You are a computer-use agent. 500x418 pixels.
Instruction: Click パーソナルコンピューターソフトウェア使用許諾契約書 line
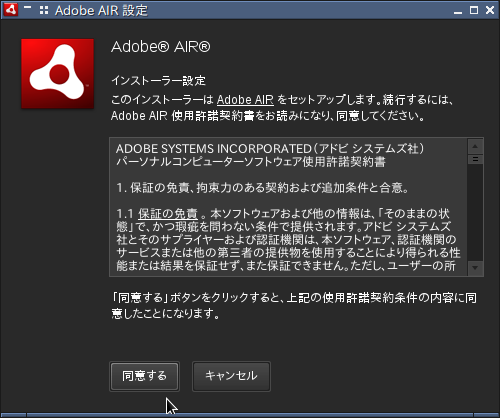click(251, 162)
